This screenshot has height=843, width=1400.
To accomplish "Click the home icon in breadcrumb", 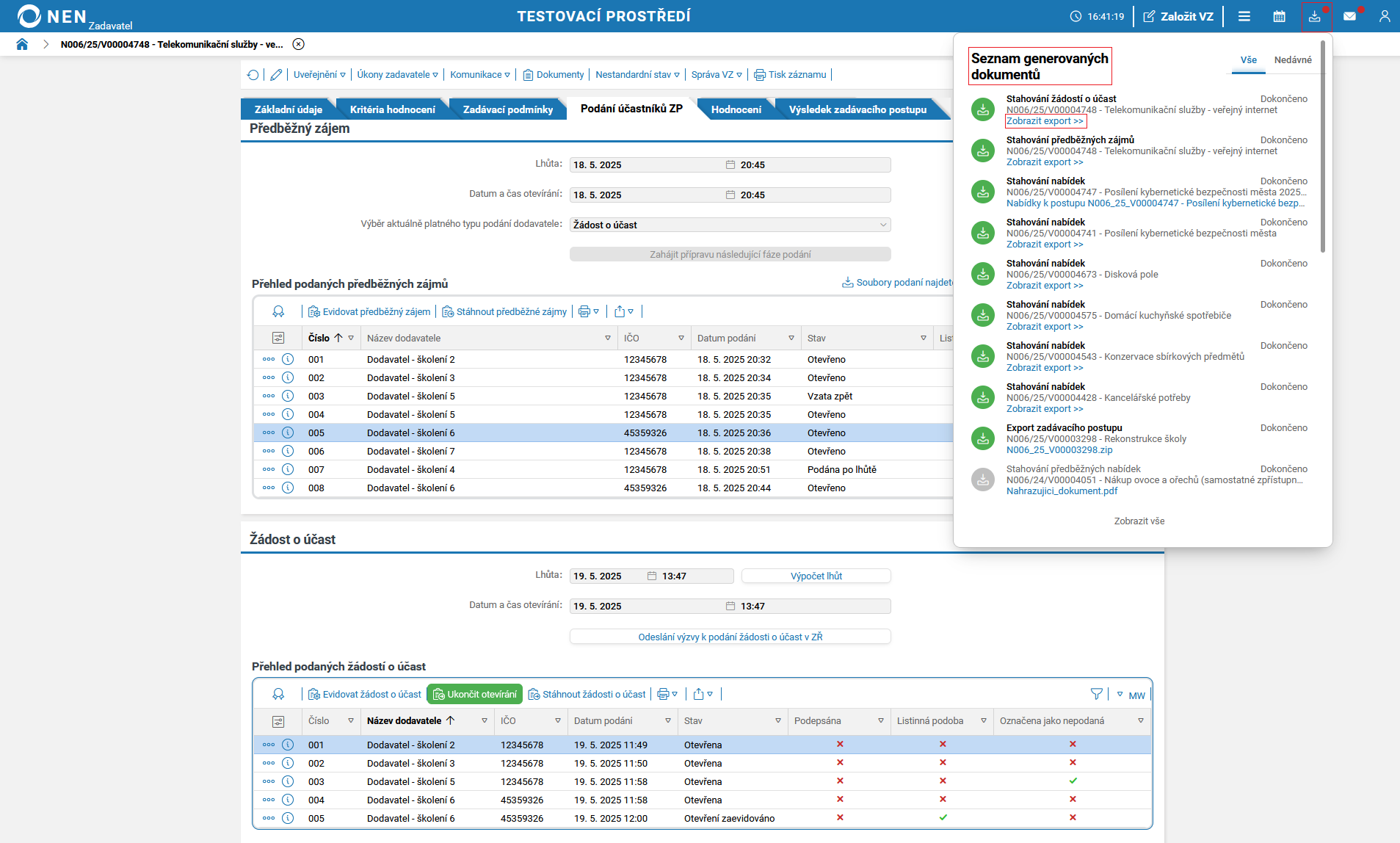I will click(x=22, y=44).
